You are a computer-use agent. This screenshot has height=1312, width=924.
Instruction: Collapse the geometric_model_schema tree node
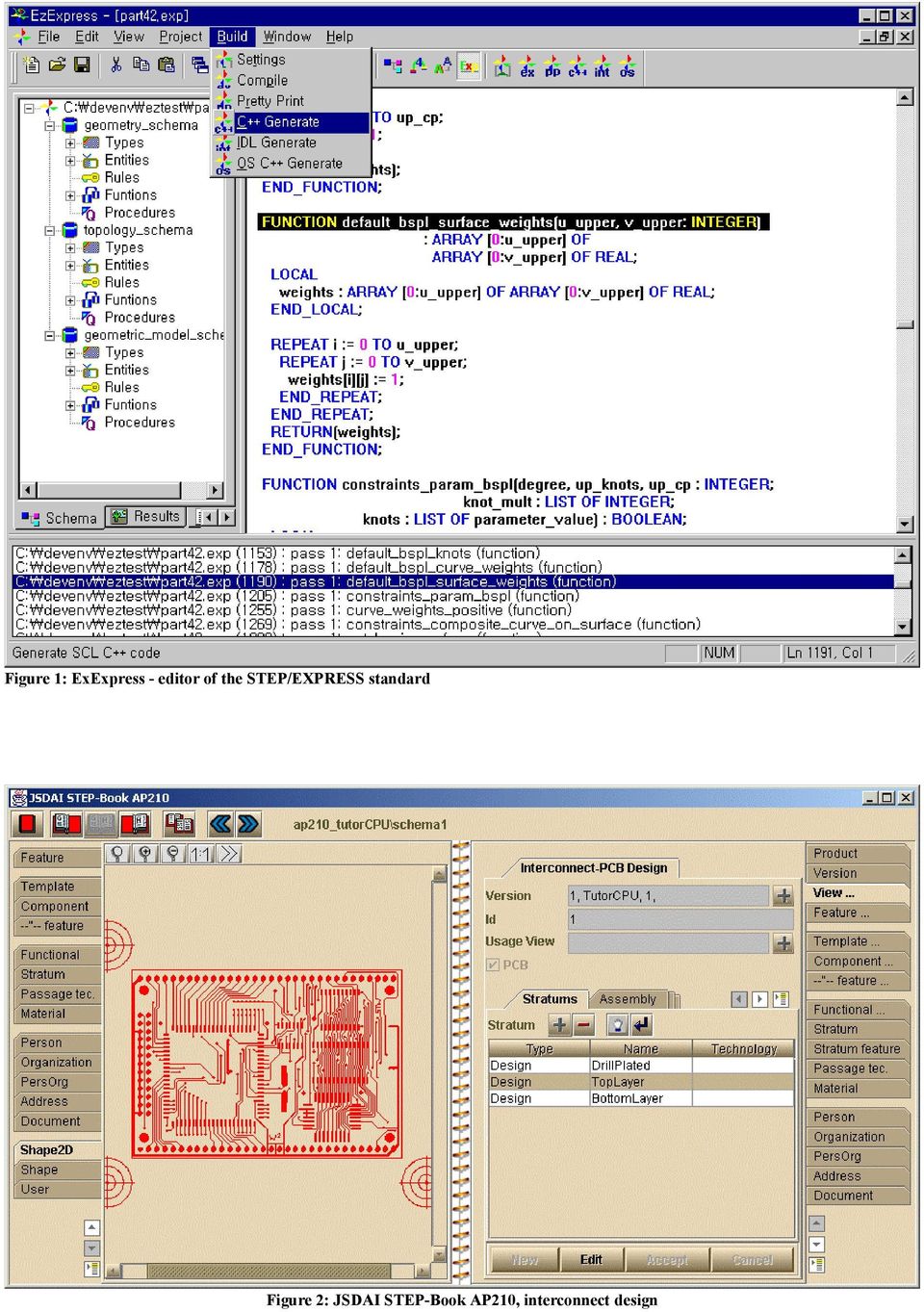pyautogui.click(x=49, y=335)
